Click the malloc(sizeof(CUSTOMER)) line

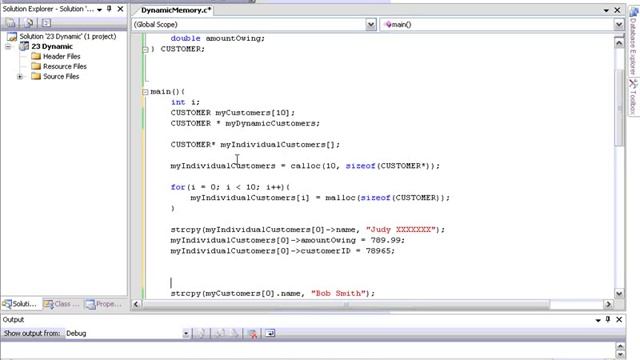pyautogui.click(x=320, y=198)
